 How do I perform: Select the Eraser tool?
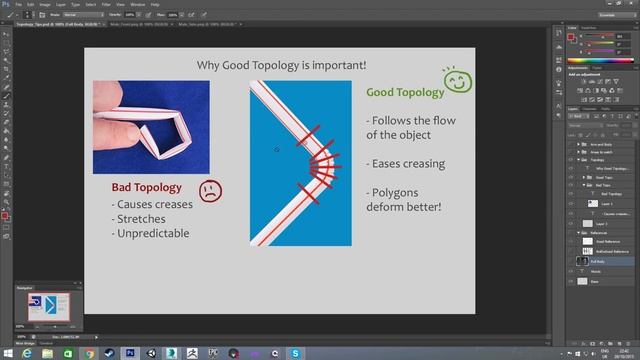click(6, 122)
